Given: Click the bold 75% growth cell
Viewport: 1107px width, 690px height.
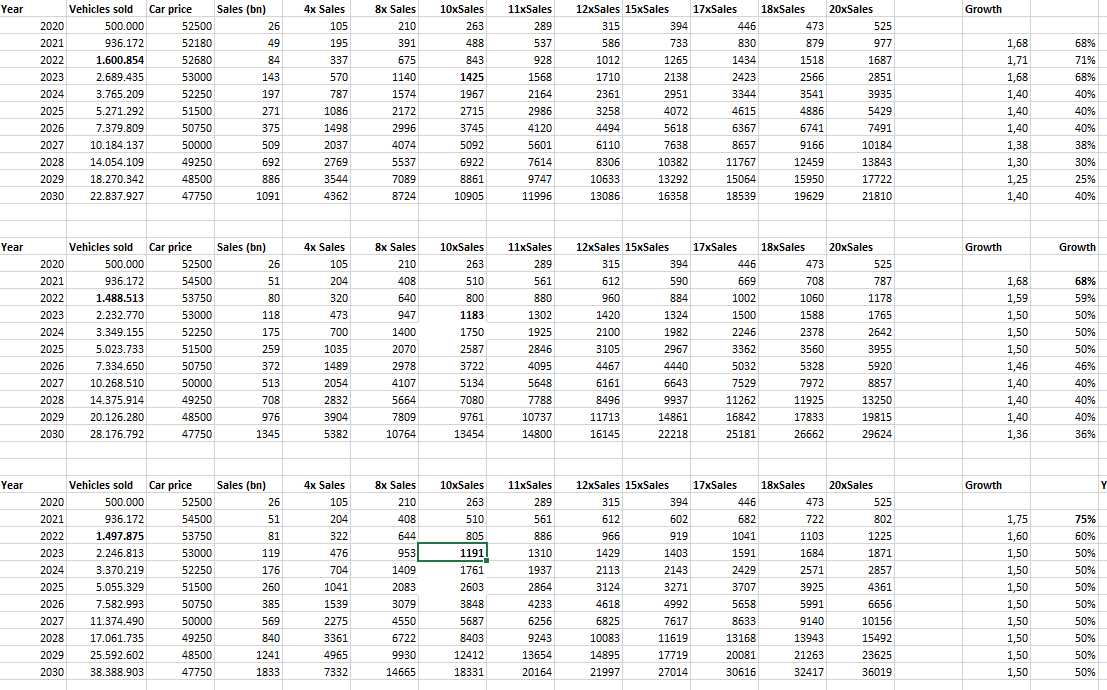Looking at the screenshot, I should click(x=1065, y=519).
